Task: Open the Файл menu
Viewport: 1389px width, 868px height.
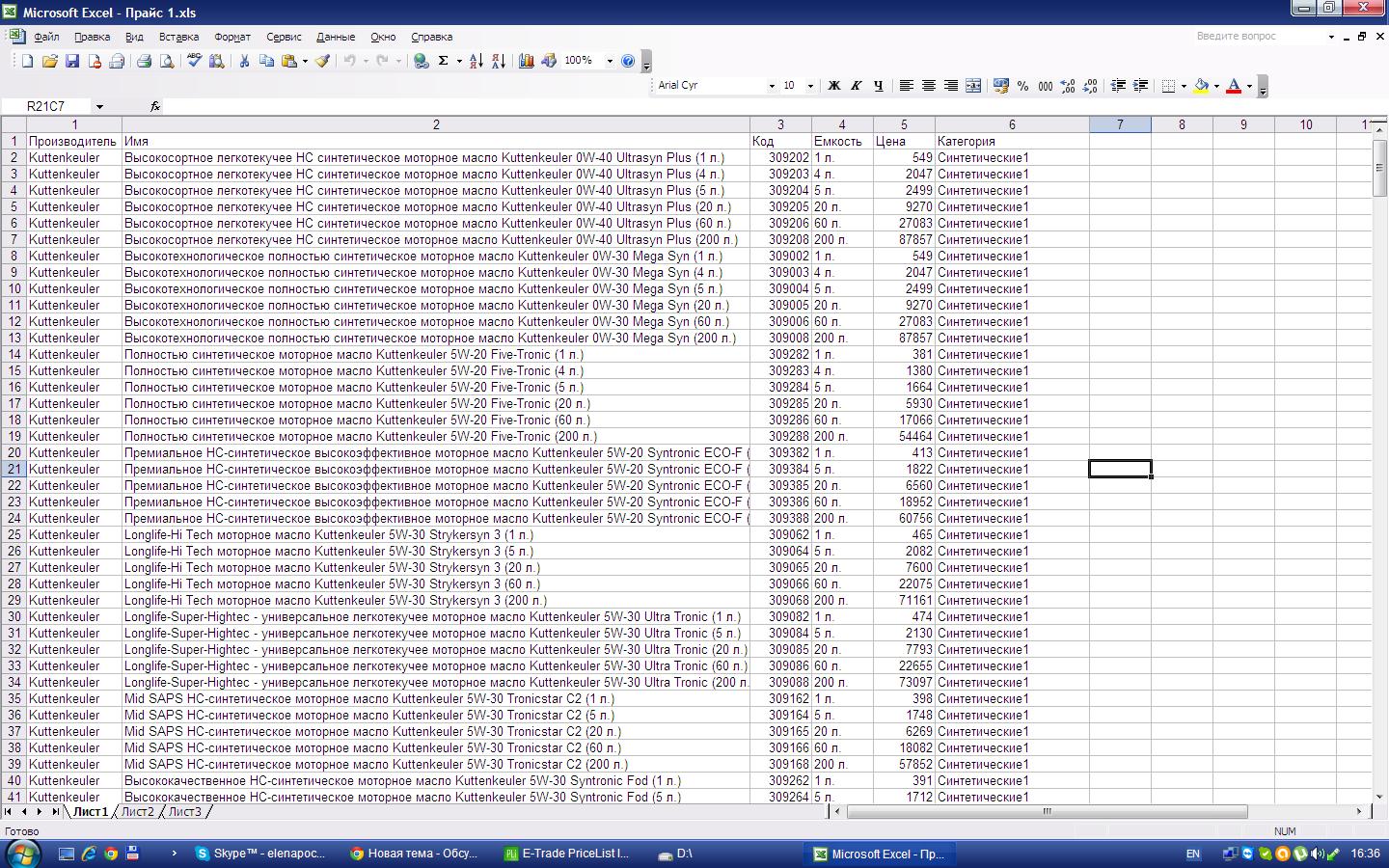Action: 46,37
